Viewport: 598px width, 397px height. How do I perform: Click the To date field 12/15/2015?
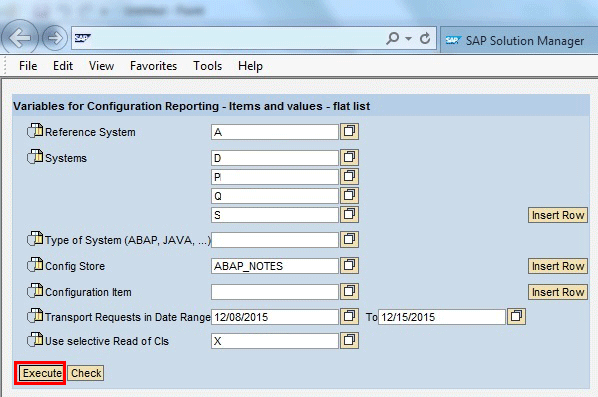pyautogui.click(x=442, y=317)
